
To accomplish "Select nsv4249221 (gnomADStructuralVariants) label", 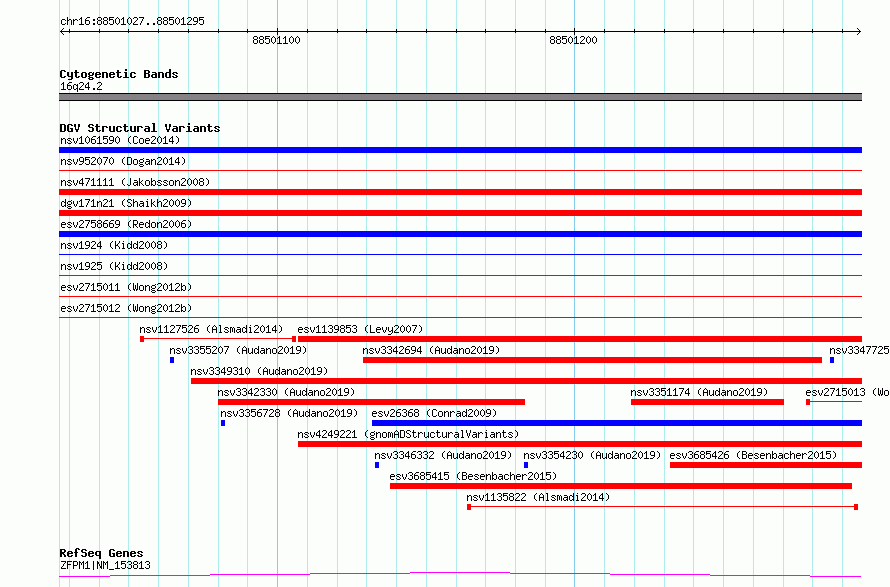I will pyautogui.click(x=408, y=434).
